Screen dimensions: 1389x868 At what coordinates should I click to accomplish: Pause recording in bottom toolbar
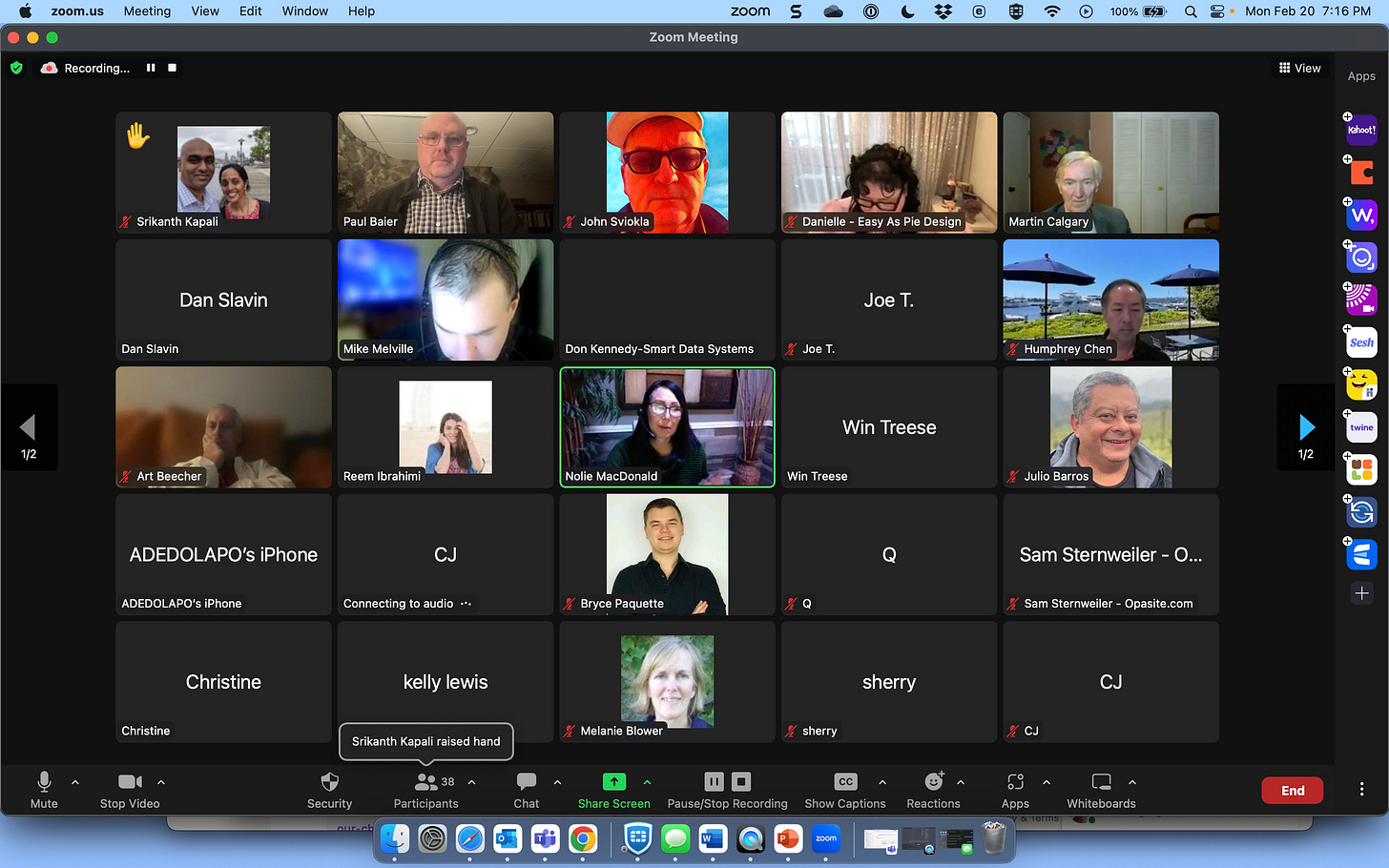pos(714,782)
